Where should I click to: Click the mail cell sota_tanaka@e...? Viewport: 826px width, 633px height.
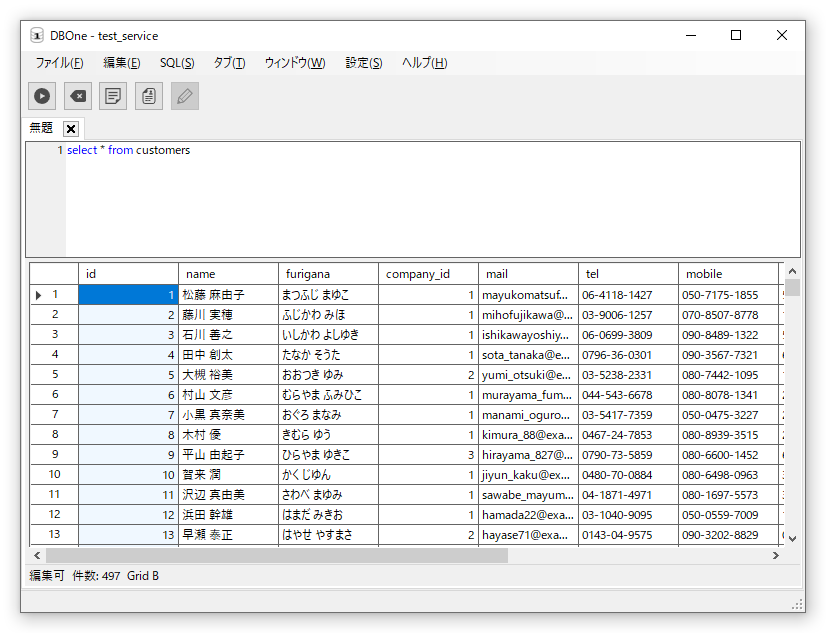click(x=526, y=355)
